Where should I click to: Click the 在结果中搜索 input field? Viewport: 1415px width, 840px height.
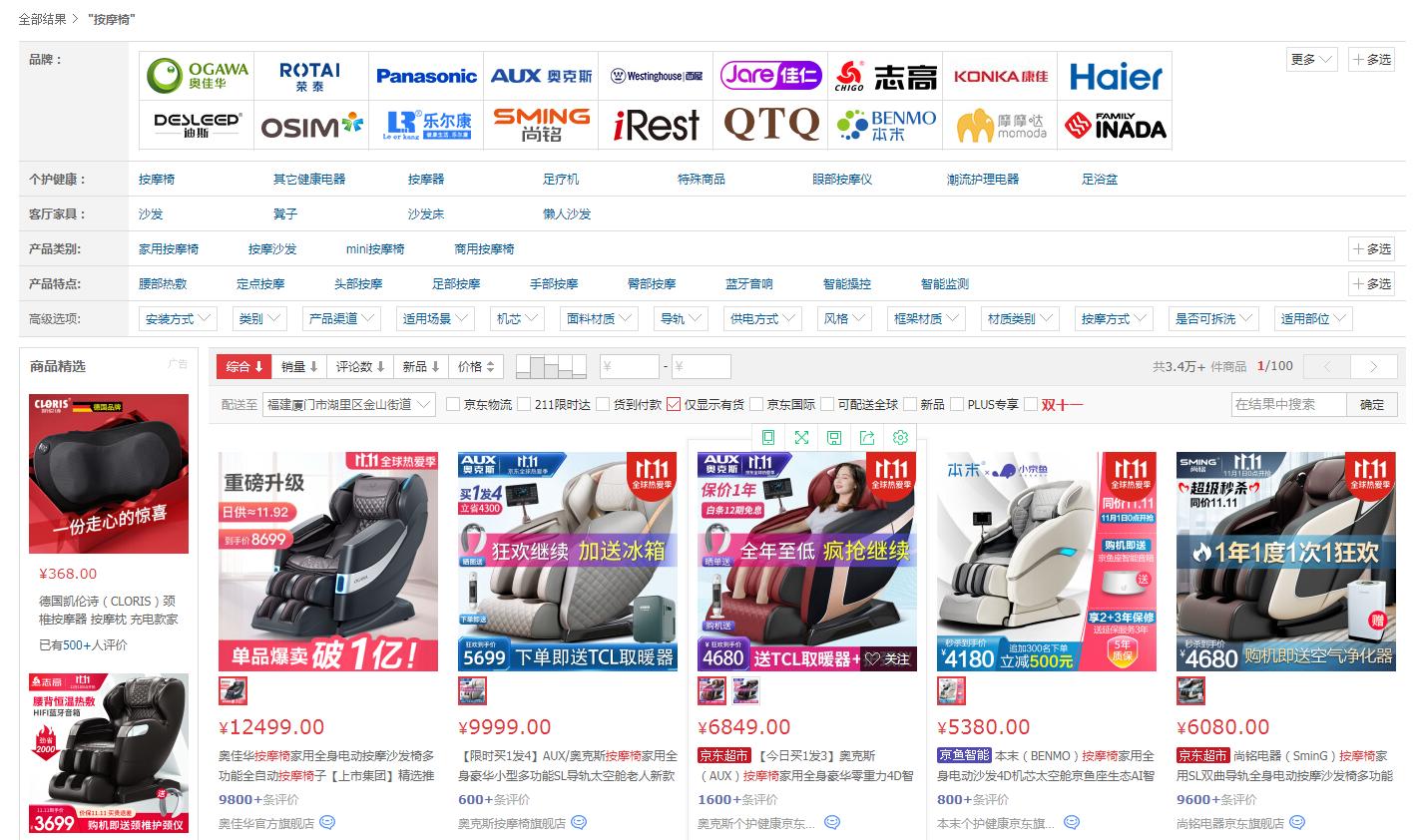point(1287,404)
